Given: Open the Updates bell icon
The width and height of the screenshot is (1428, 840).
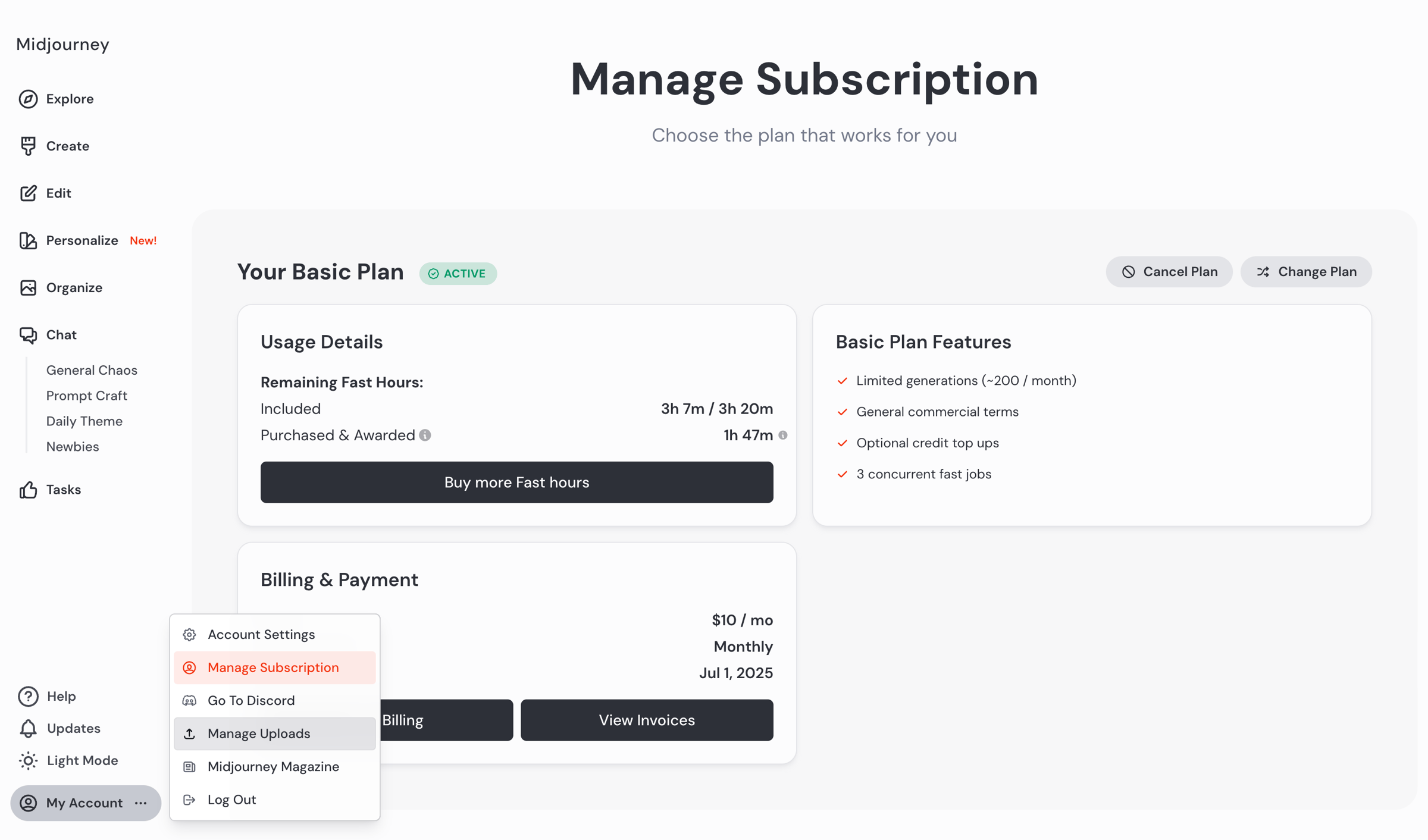Looking at the screenshot, I should 28,729.
